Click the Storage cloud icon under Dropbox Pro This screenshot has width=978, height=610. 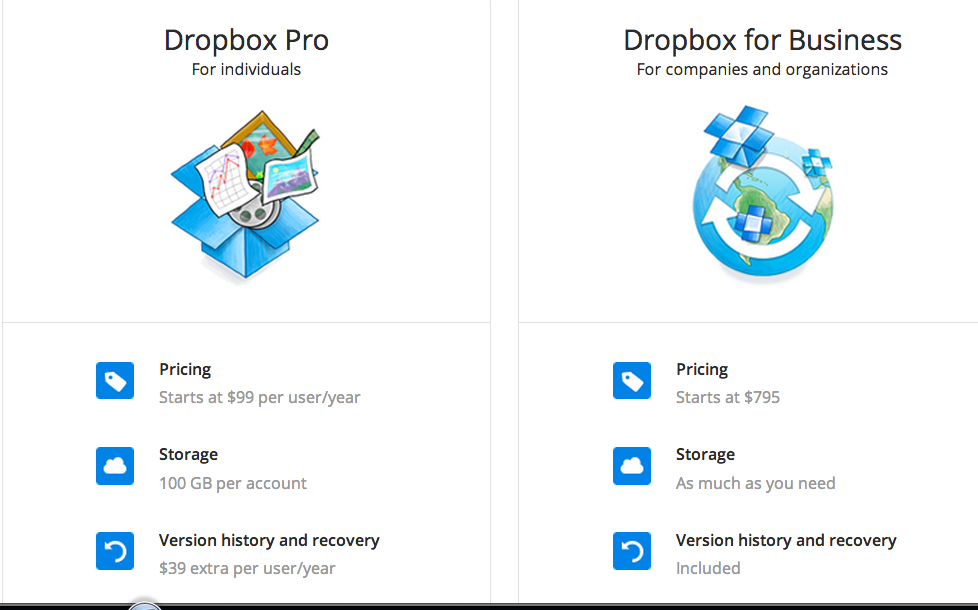tap(115, 466)
